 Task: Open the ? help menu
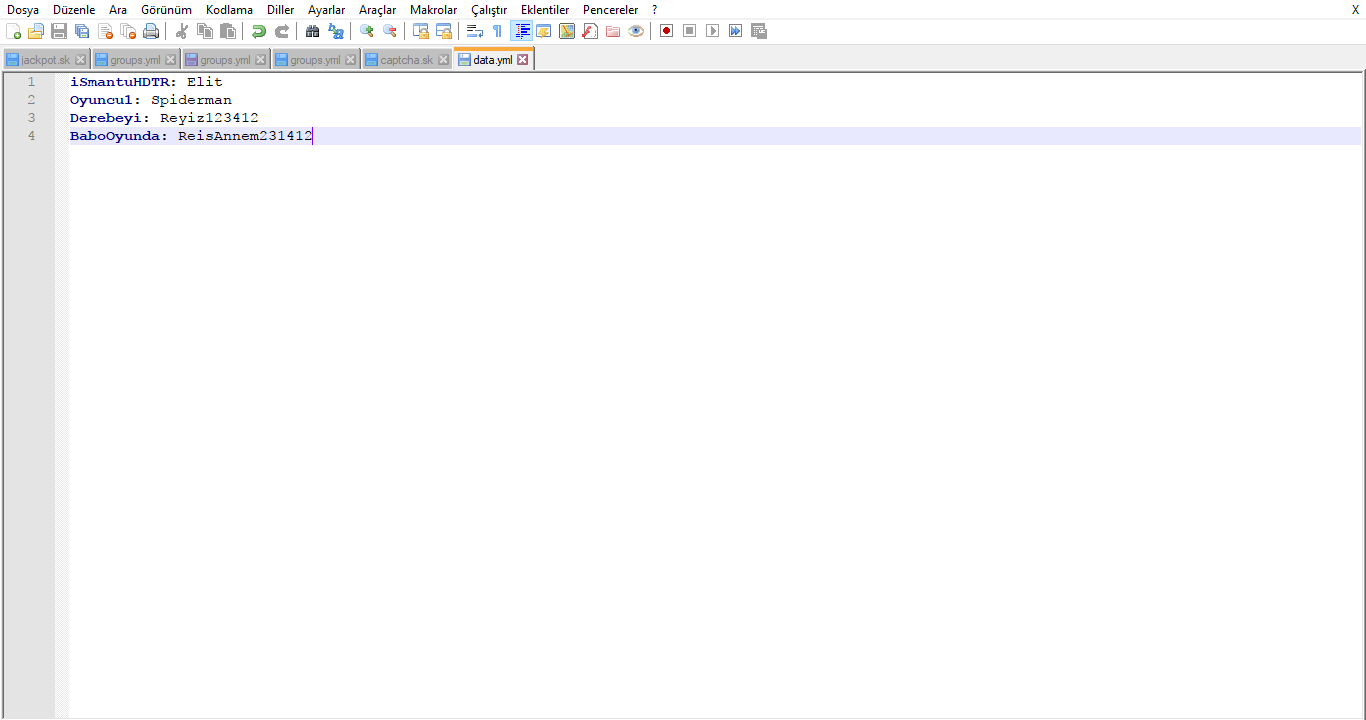654,10
